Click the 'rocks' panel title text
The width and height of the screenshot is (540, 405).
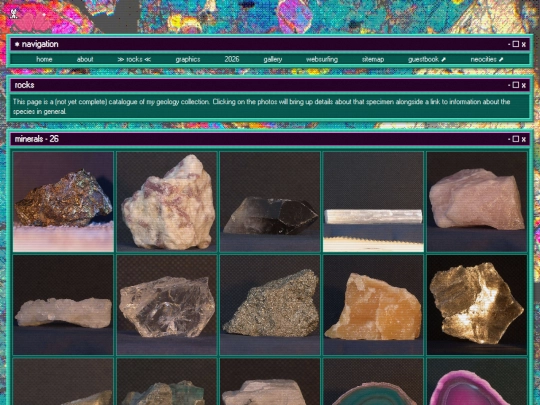pos(24,85)
